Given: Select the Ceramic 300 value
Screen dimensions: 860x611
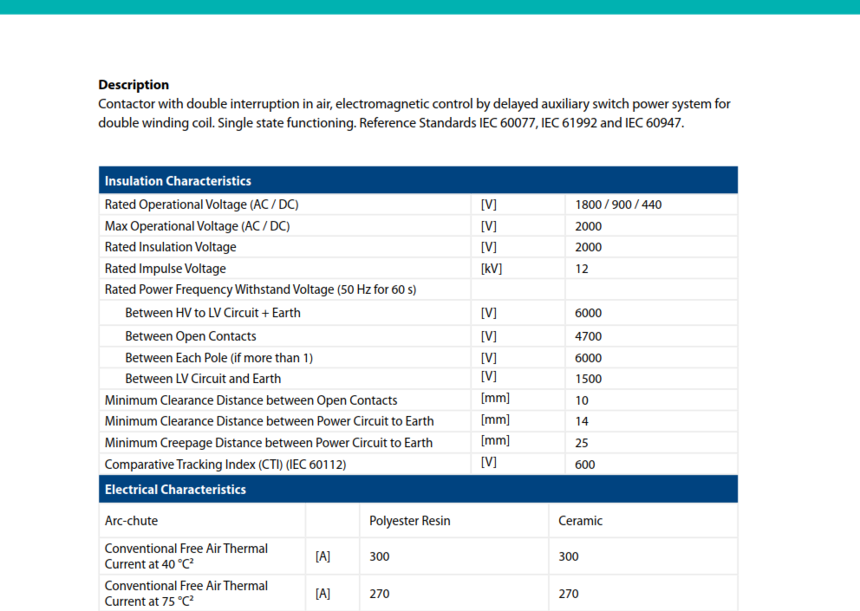Looking at the screenshot, I should pyautogui.click(x=568, y=556).
